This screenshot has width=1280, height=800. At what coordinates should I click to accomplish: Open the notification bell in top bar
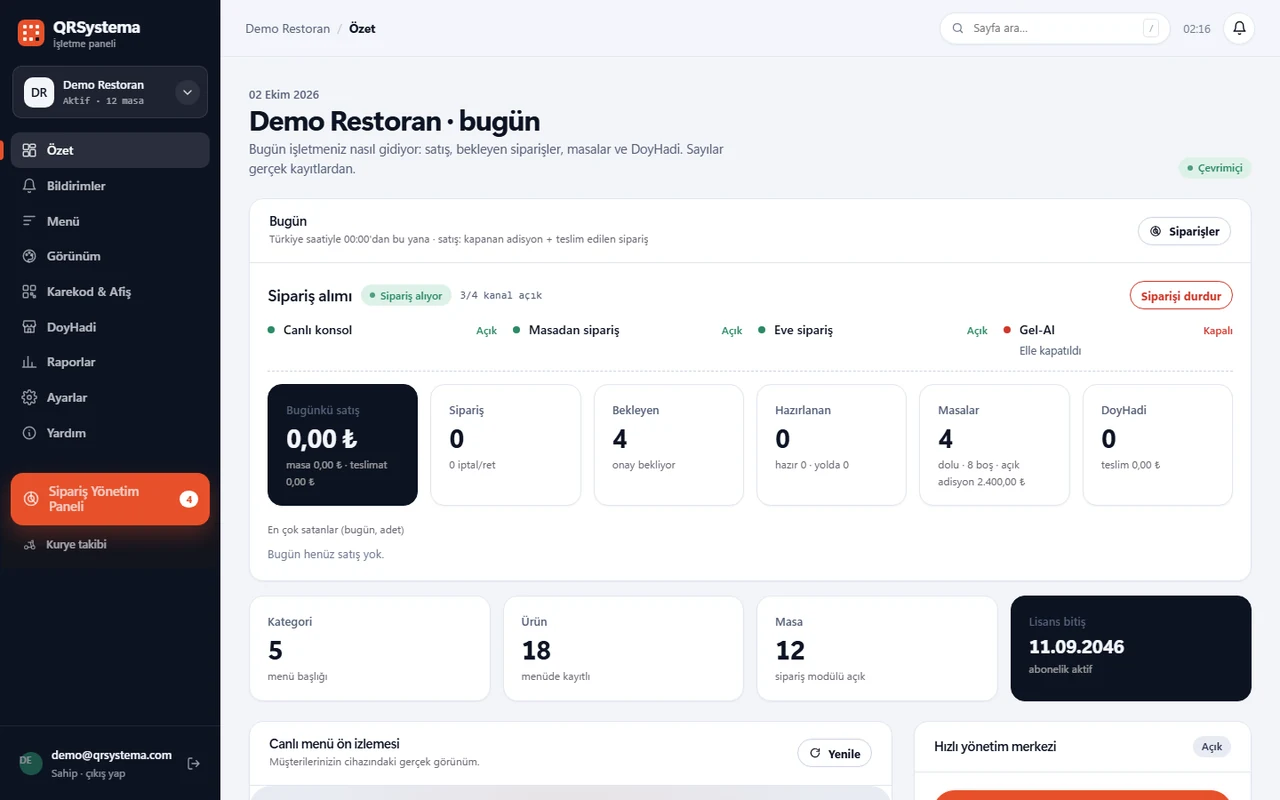click(x=1240, y=28)
